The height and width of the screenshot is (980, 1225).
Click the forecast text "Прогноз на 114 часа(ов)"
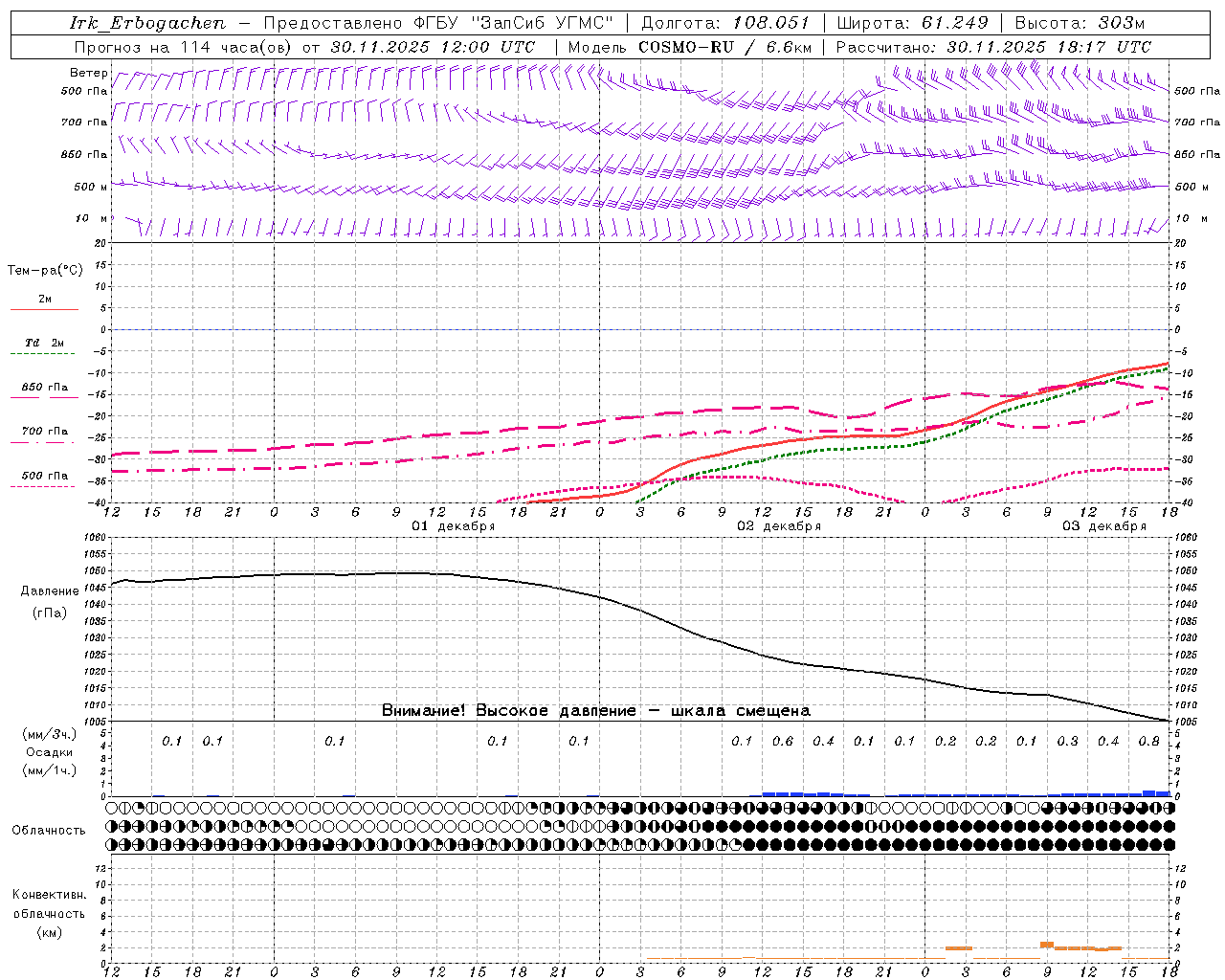click(x=184, y=47)
